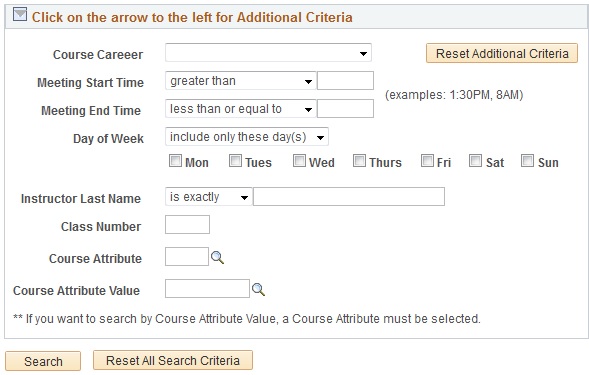Click Reset All Search Criteria button

coord(173,360)
